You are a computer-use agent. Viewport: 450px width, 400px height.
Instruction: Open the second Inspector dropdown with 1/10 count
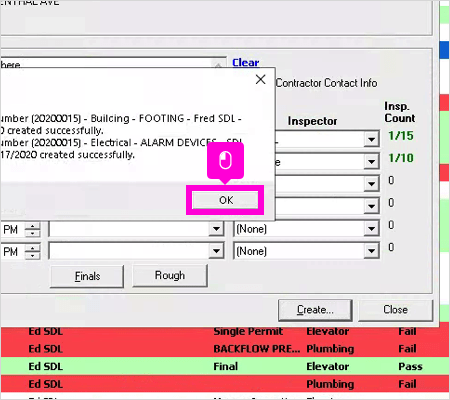coord(372,162)
